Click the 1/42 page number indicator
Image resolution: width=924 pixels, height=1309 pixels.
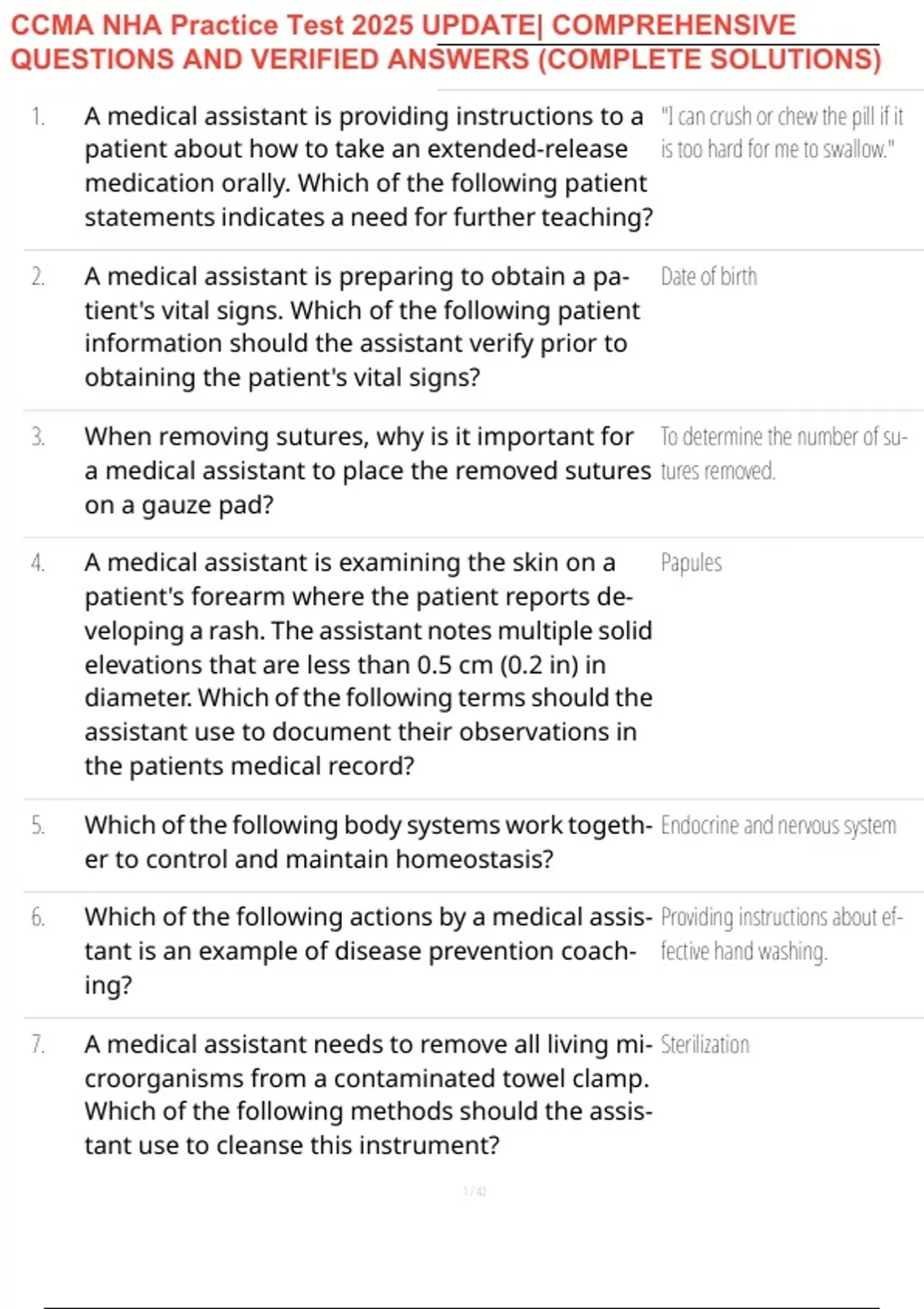[474, 1191]
